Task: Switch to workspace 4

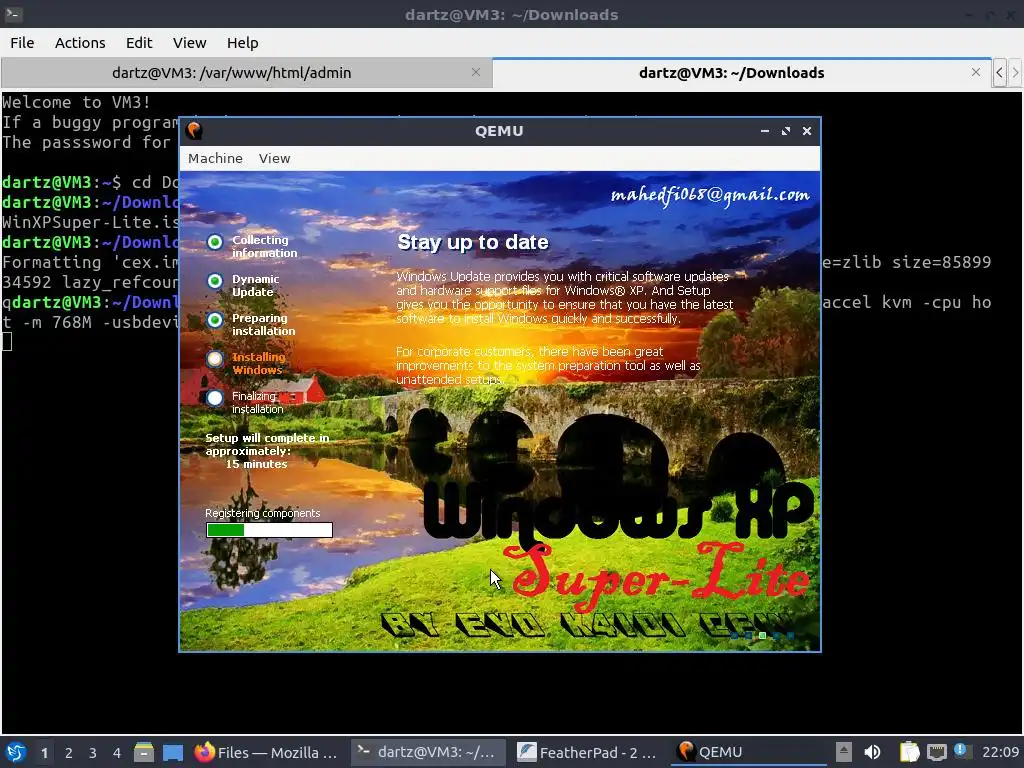Action: (x=116, y=752)
